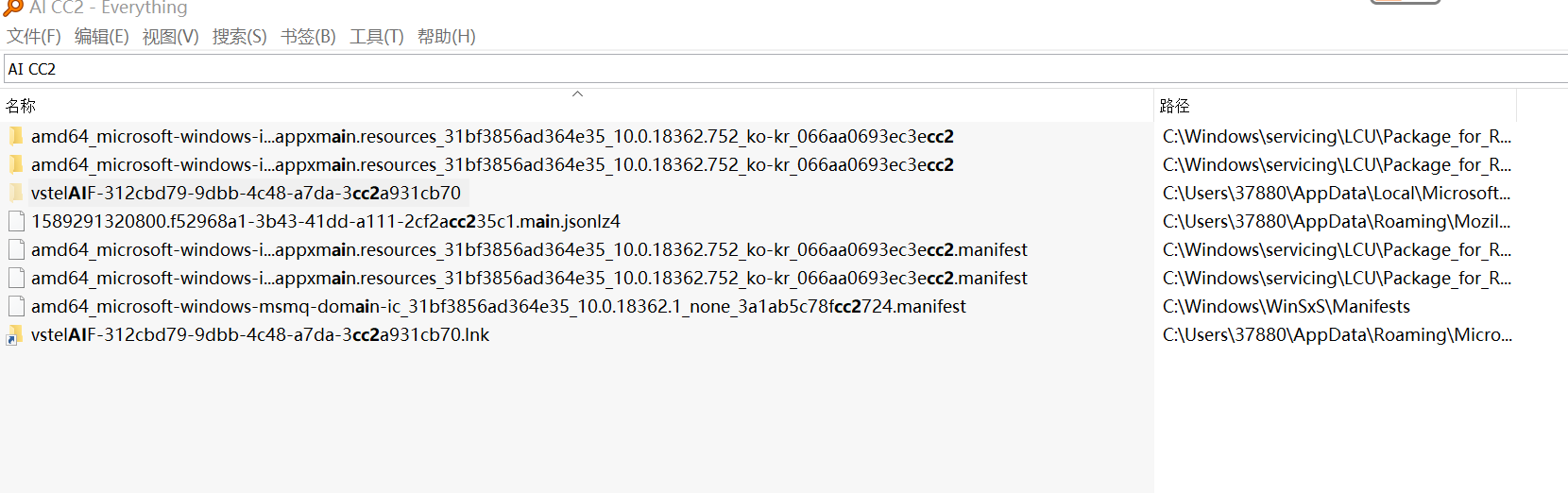Click the folder icon beside vstelAIF-312cbd79 folder
Screen dimensions: 1568x493
[15, 193]
